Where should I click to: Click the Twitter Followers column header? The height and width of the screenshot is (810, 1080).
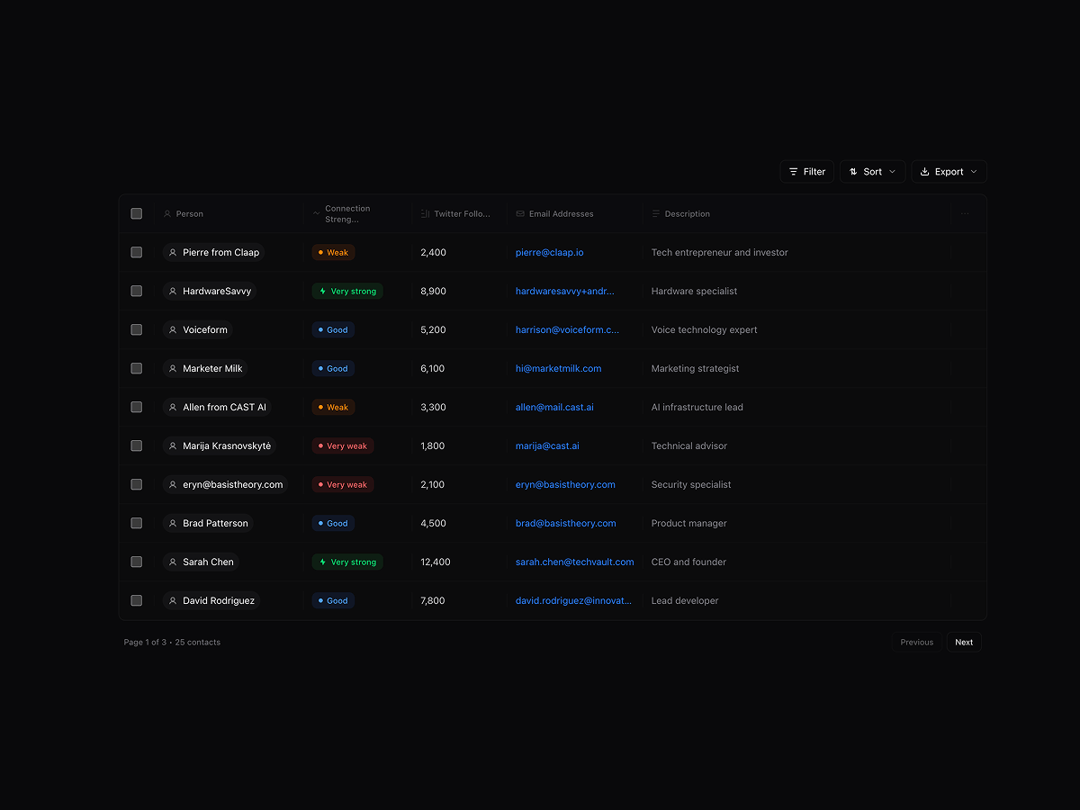(455, 214)
